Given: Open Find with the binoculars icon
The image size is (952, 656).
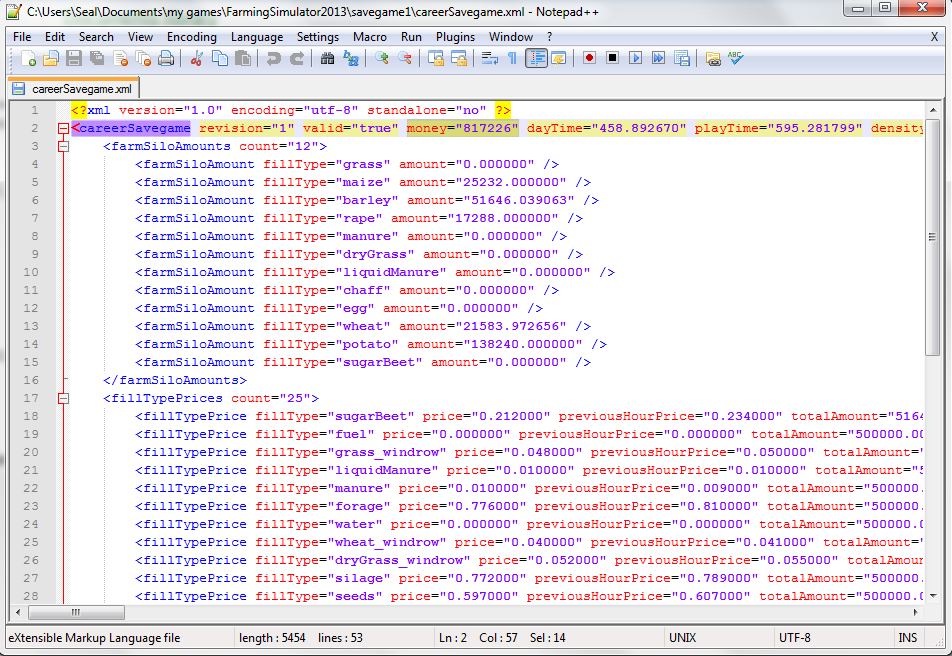Looking at the screenshot, I should pos(327,58).
